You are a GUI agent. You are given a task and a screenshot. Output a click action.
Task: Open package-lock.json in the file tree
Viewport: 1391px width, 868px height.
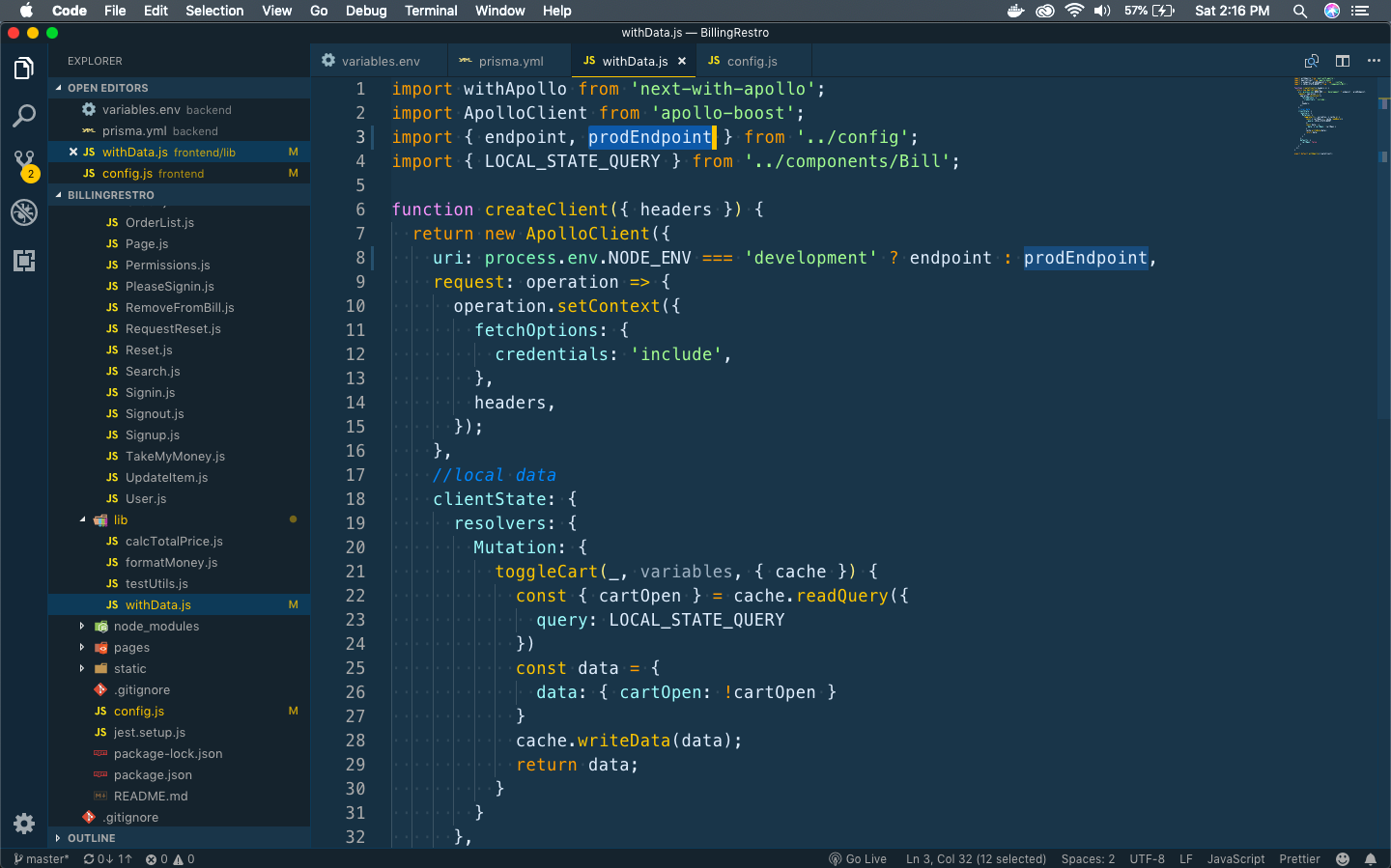pyautogui.click(x=179, y=753)
